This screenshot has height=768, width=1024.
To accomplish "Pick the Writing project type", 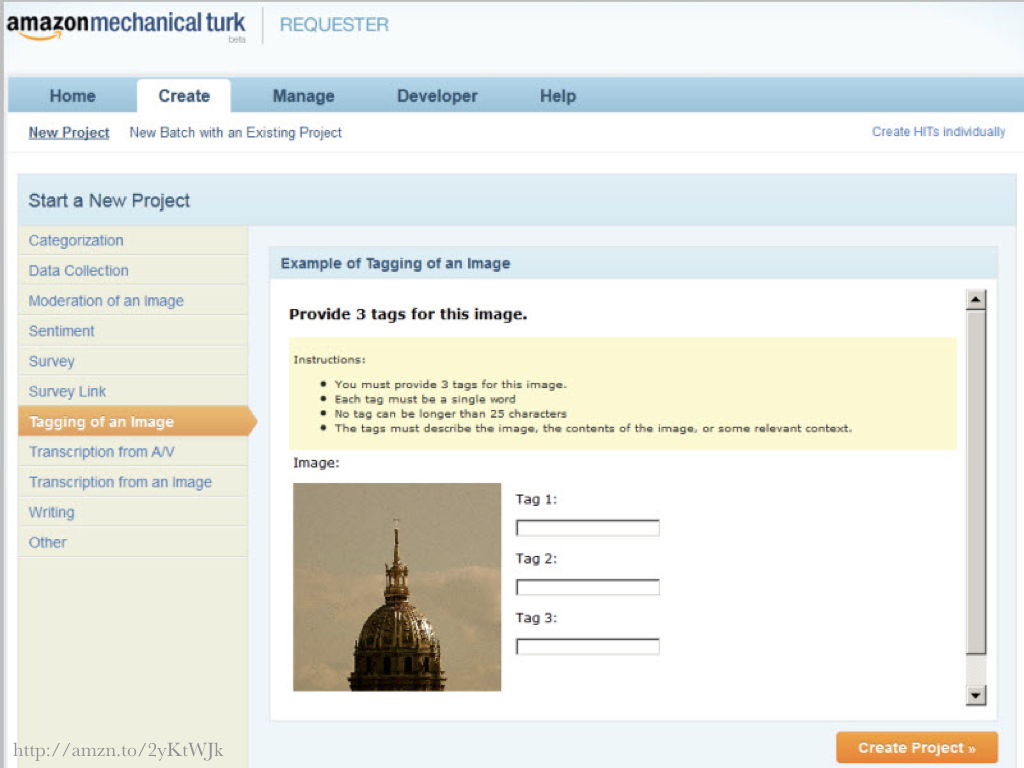I will [x=133, y=512].
